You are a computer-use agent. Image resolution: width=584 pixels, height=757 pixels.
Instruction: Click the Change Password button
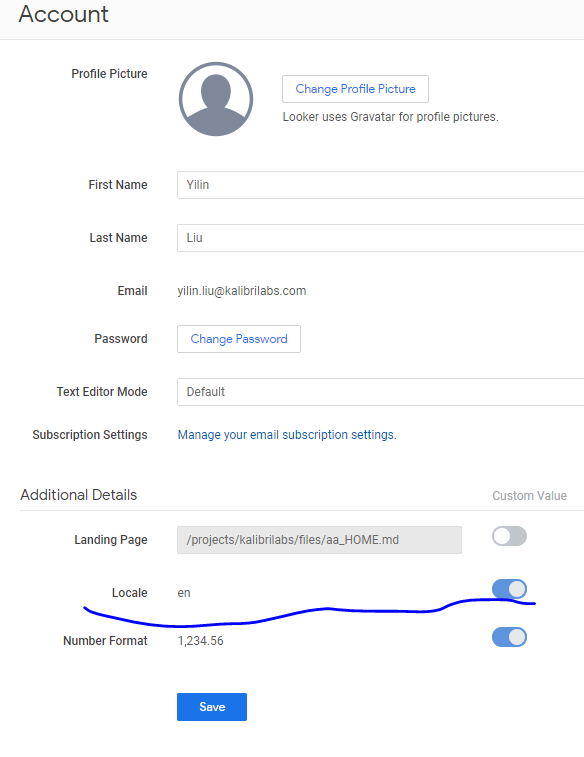pyautogui.click(x=239, y=339)
